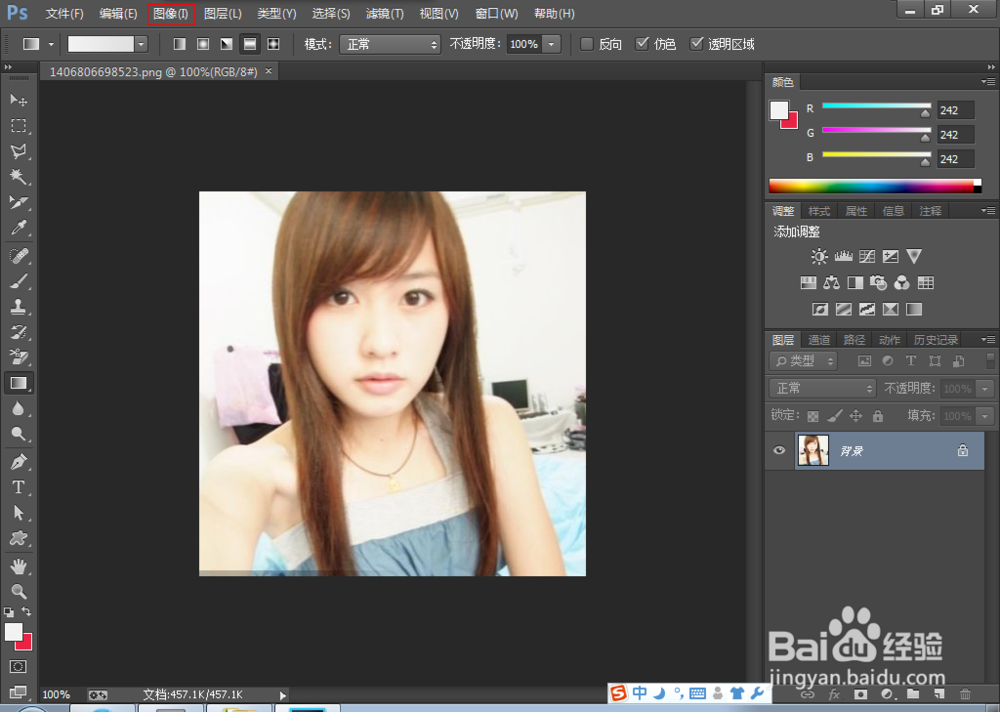This screenshot has width=1000, height=712.
Task: Select the Path Selection tool
Action: 18,512
